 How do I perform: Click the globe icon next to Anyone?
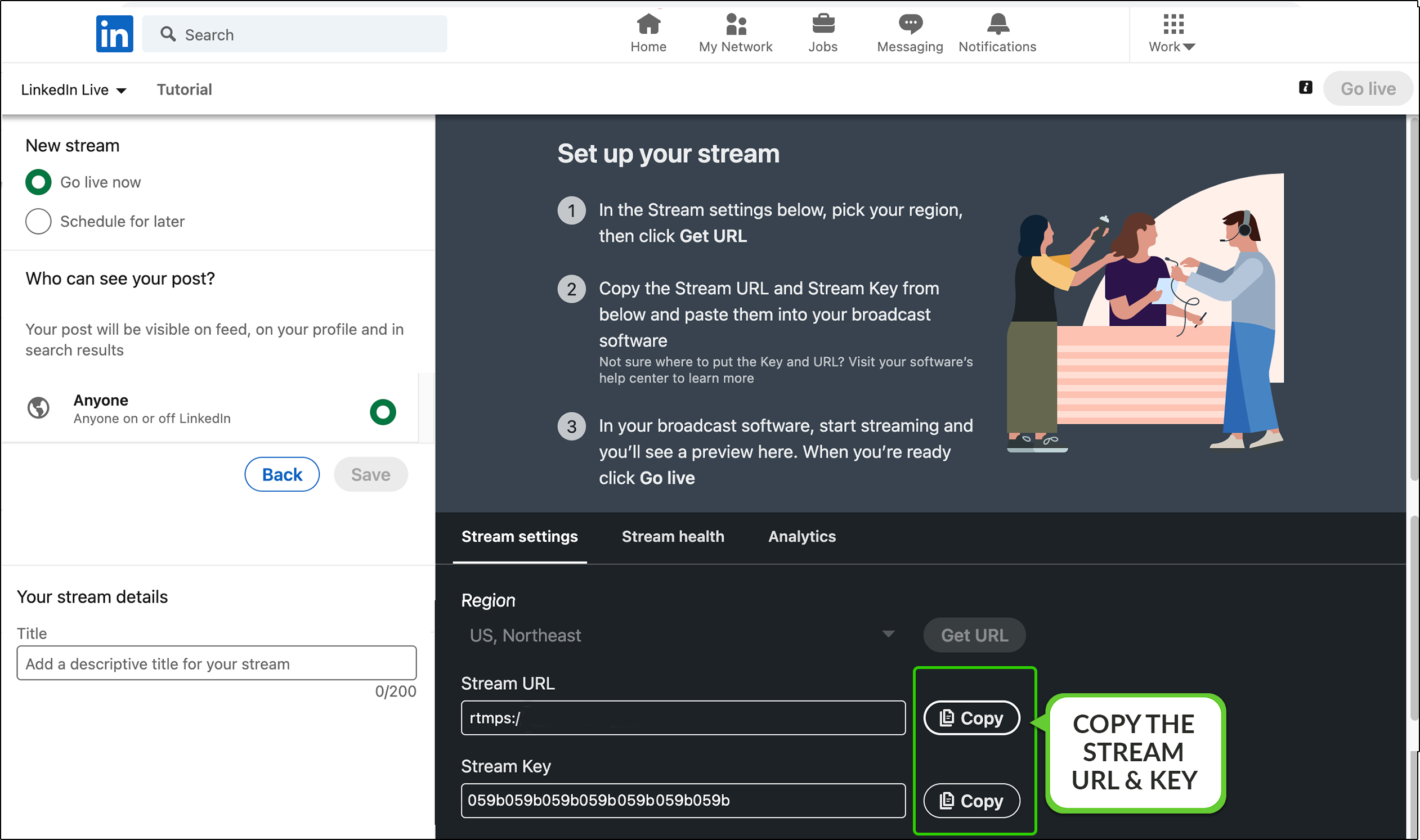tap(38, 408)
